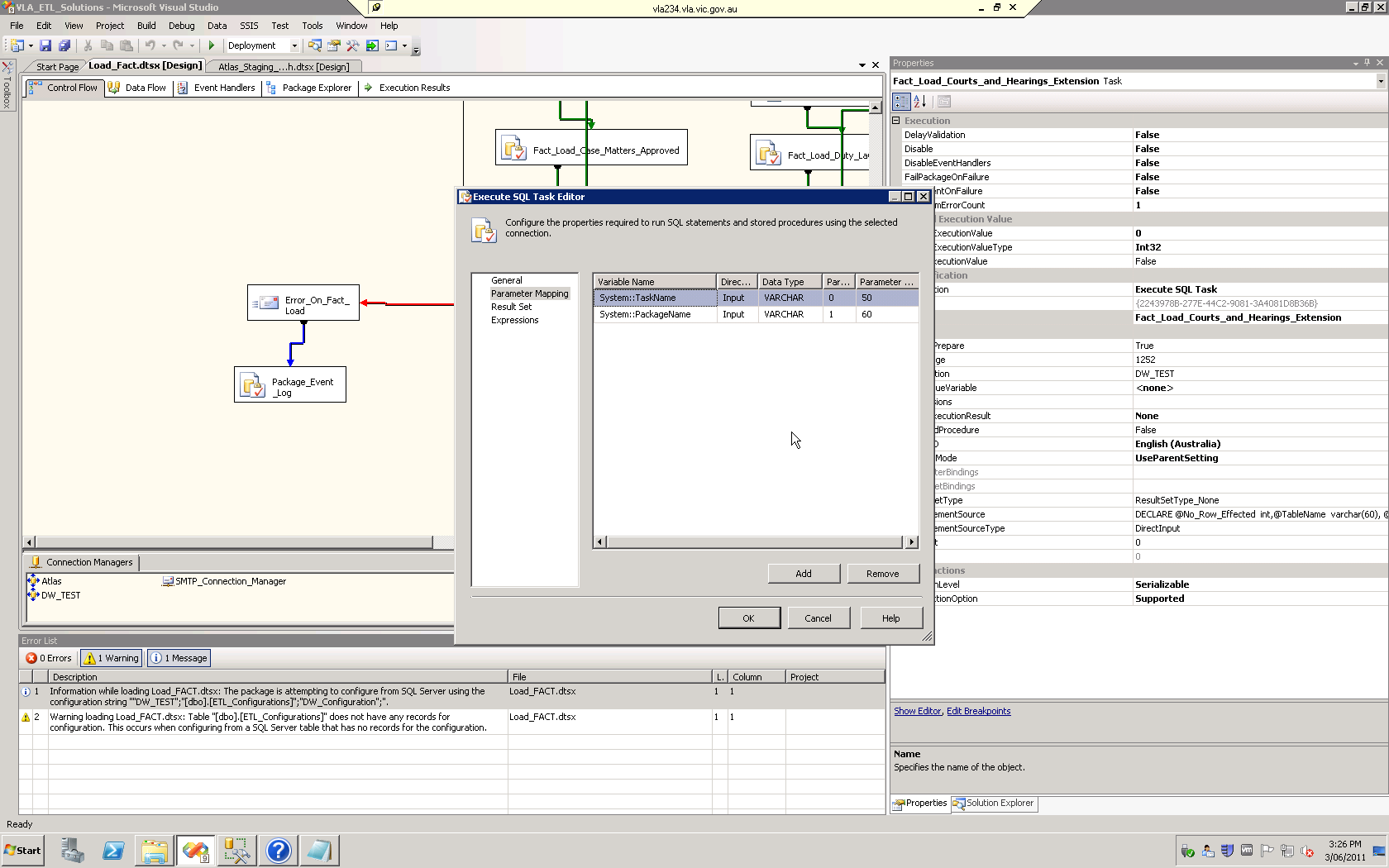Switch to the Event Handlers tab
1389x868 pixels.
(x=217, y=88)
